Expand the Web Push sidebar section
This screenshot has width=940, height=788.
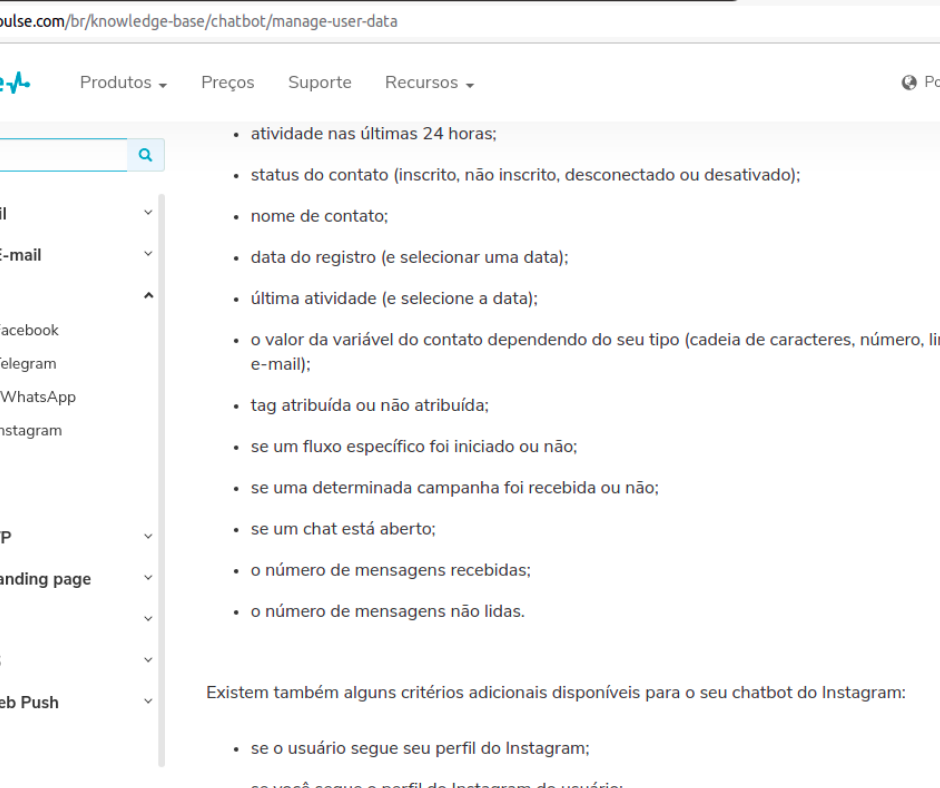(x=148, y=701)
